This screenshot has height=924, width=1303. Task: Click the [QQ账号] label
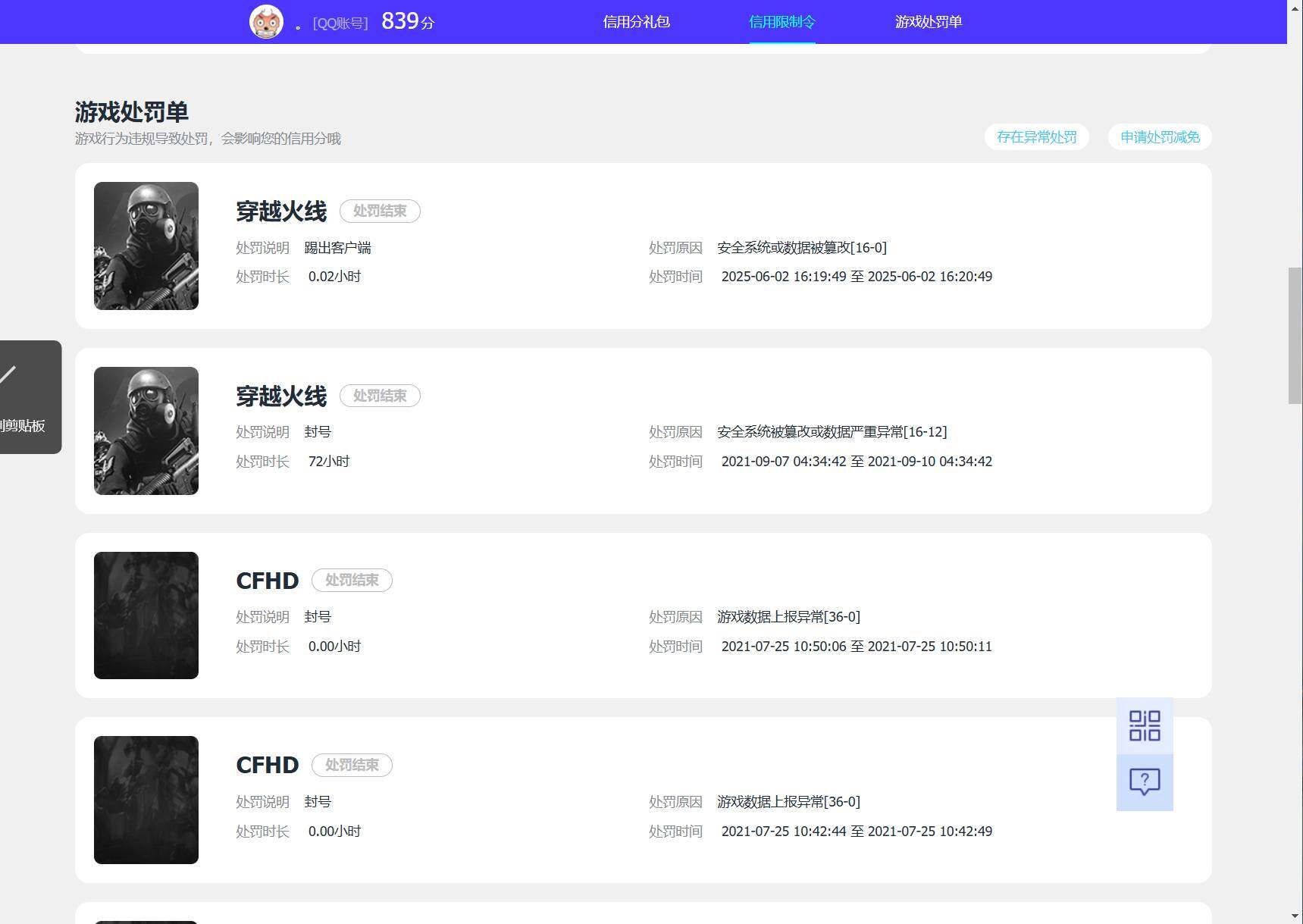(340, 23)
